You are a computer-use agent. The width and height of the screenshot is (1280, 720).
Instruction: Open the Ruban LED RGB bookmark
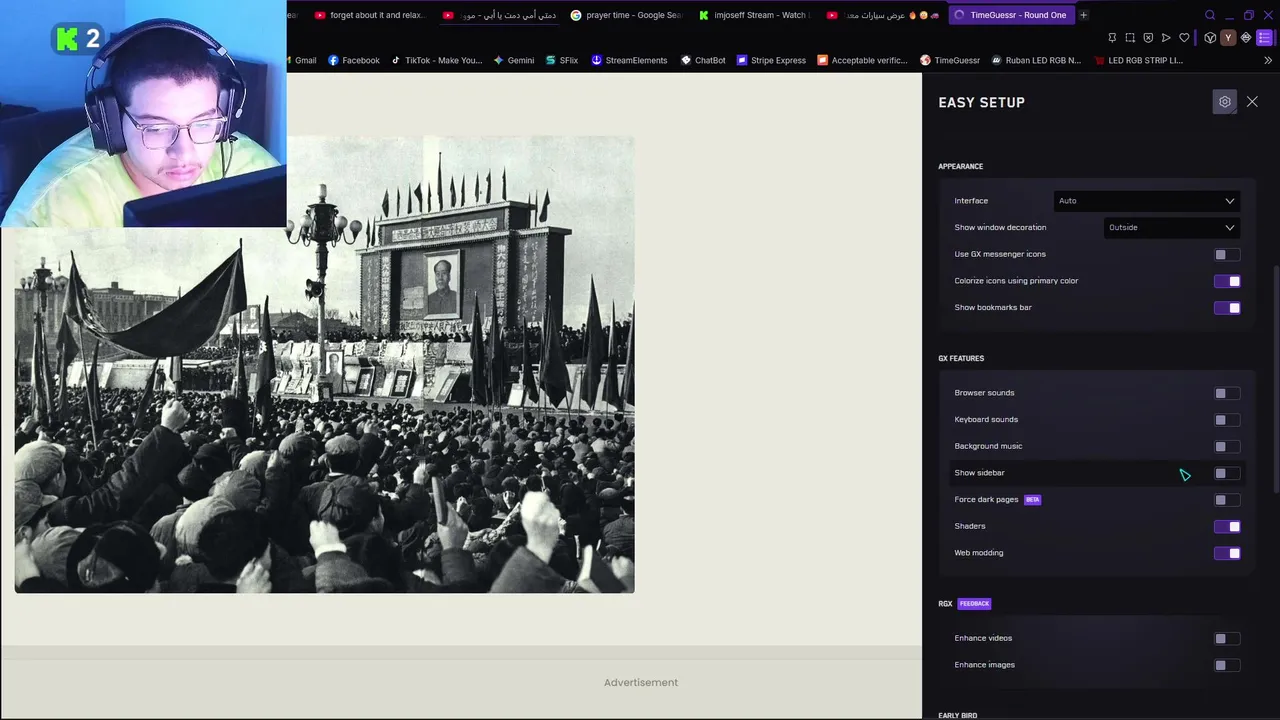[1036, 60]
